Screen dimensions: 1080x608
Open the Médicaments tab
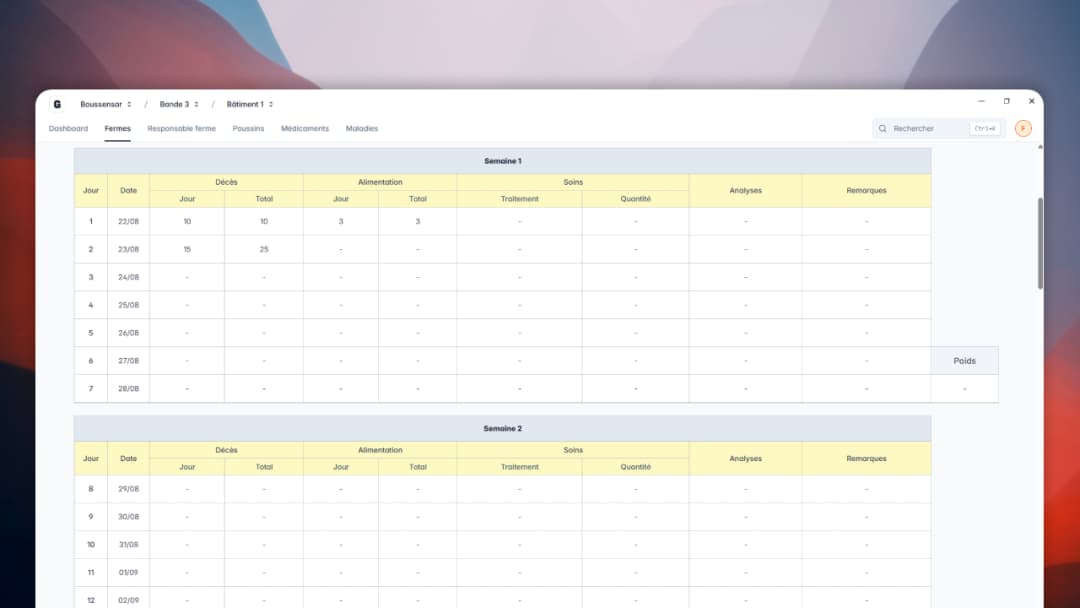(x=305, y=128)
